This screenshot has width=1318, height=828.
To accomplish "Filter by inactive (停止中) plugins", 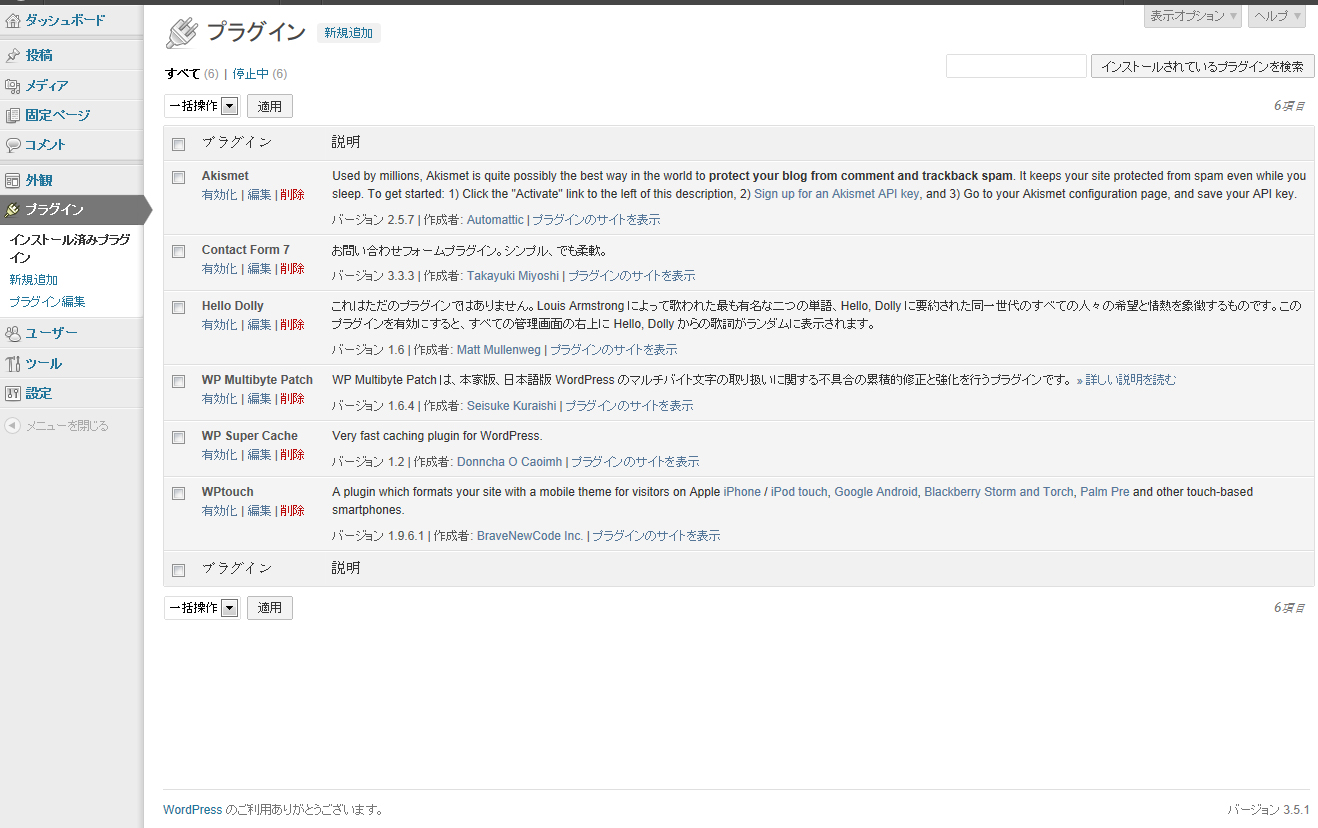I will pos(250,74).
